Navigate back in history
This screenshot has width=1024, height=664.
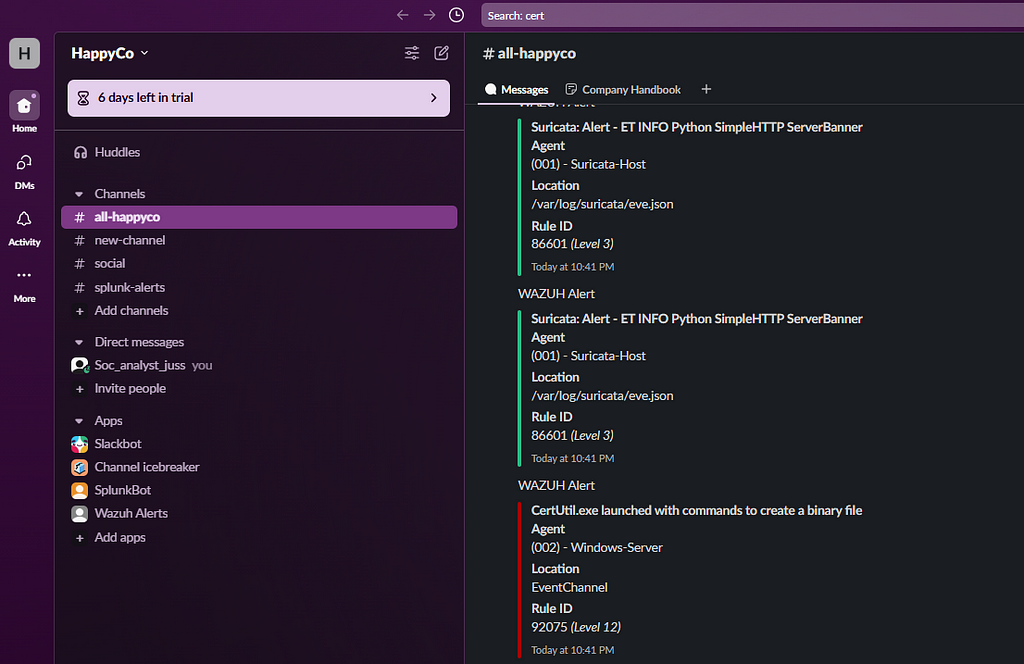pyautogui.click(x=402, y=15)
